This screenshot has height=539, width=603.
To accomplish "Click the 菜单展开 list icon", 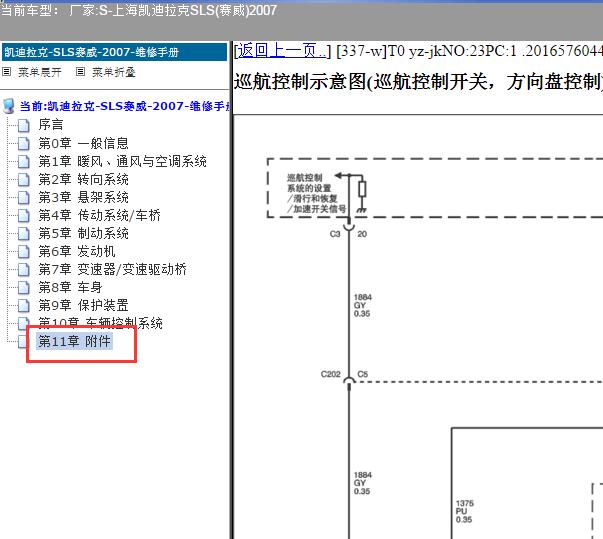I will [x=7, y=72].
